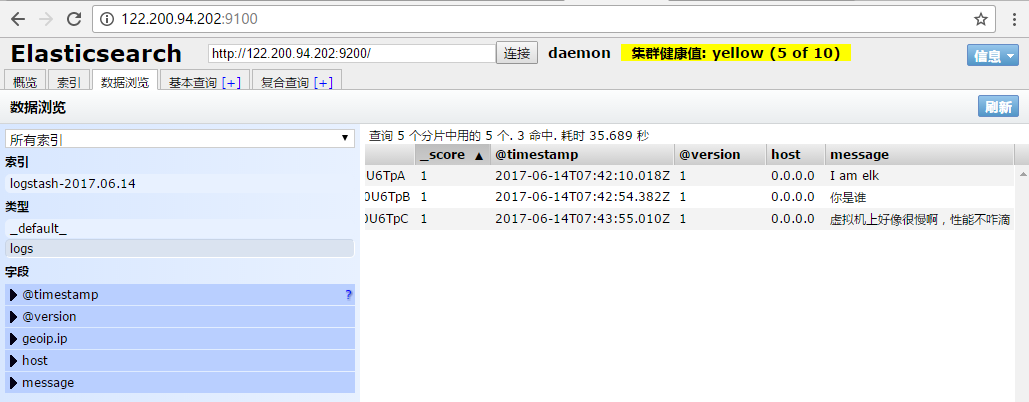Switch to the 概览 tab
The width and height of the screenshot is (1029, 402).
25,82
